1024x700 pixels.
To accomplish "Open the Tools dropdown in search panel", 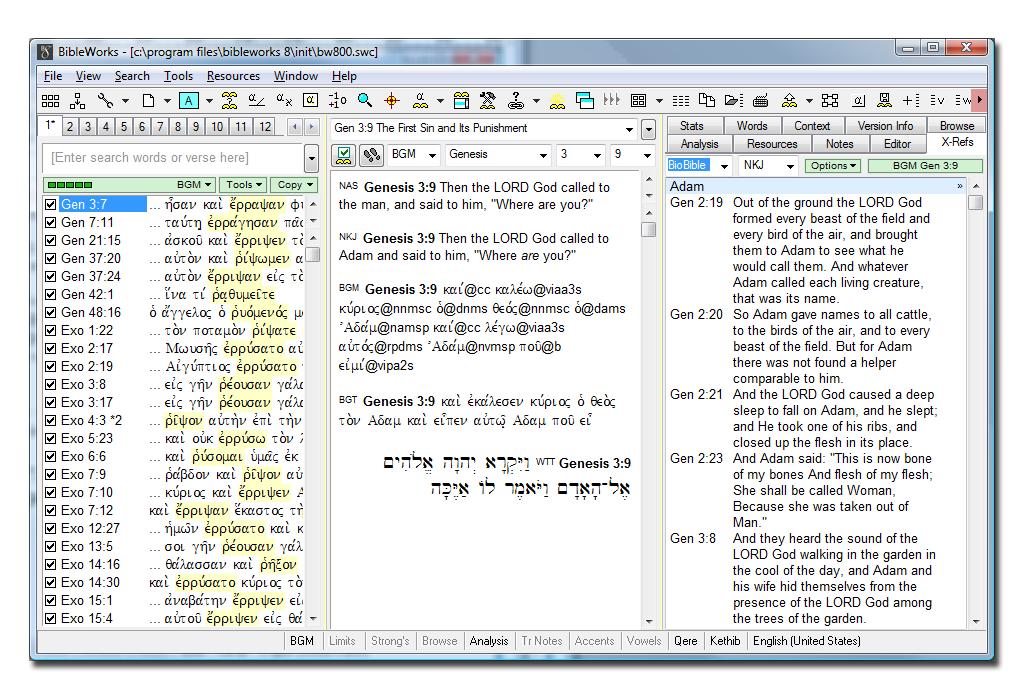I will point(244,185).
